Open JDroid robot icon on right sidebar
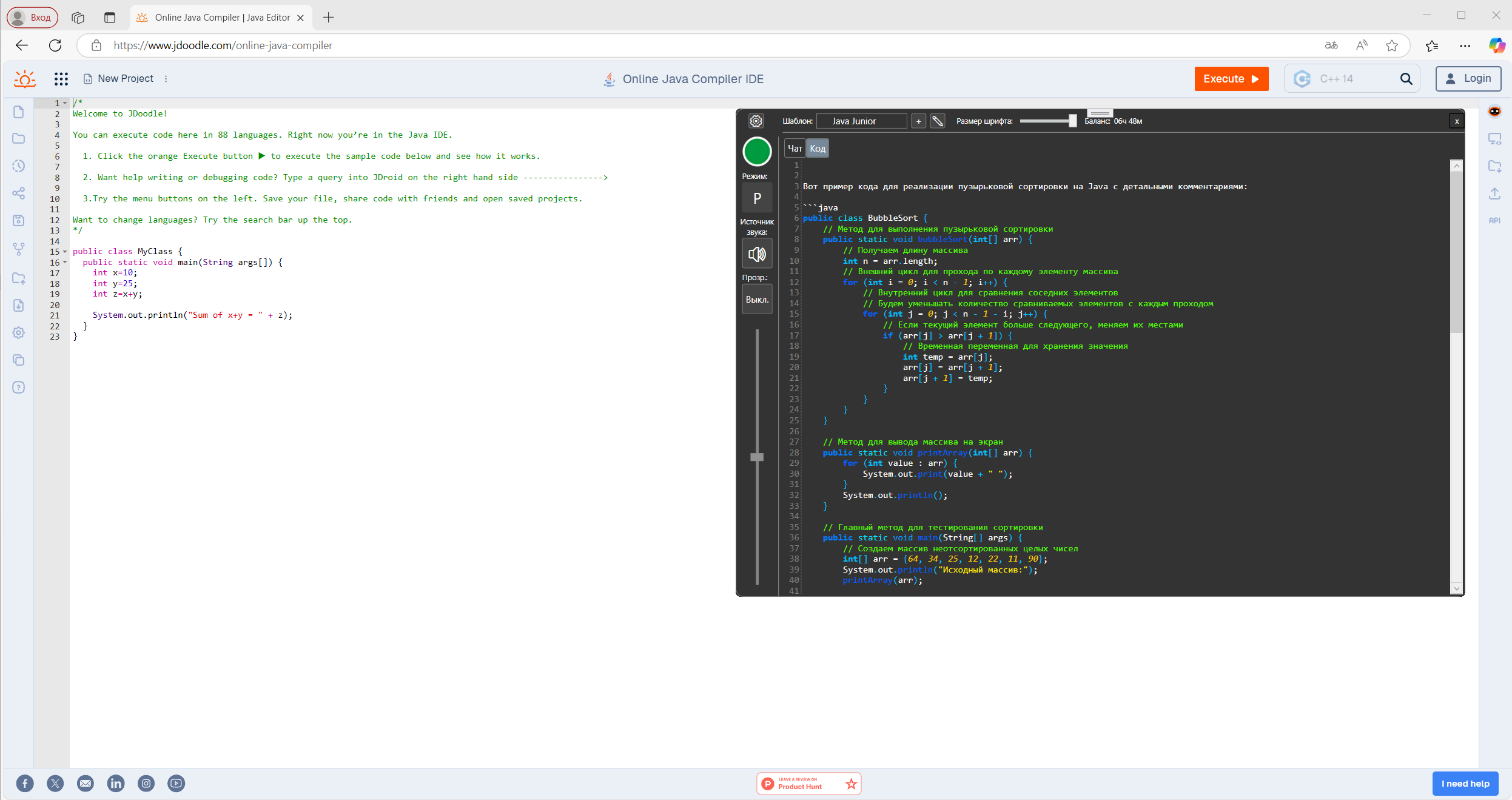The image size is (1512, 800). click(x=1494, y=111)
